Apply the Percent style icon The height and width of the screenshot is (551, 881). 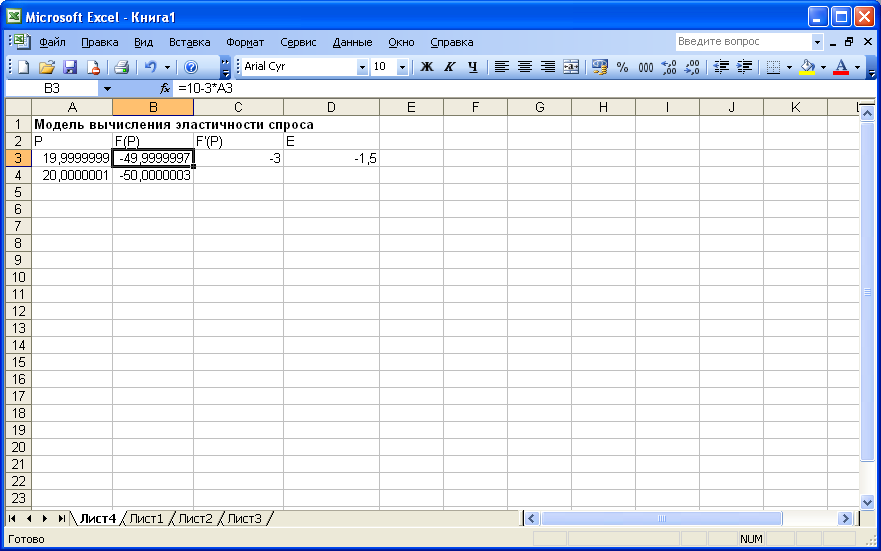click(x=623, y=67)
